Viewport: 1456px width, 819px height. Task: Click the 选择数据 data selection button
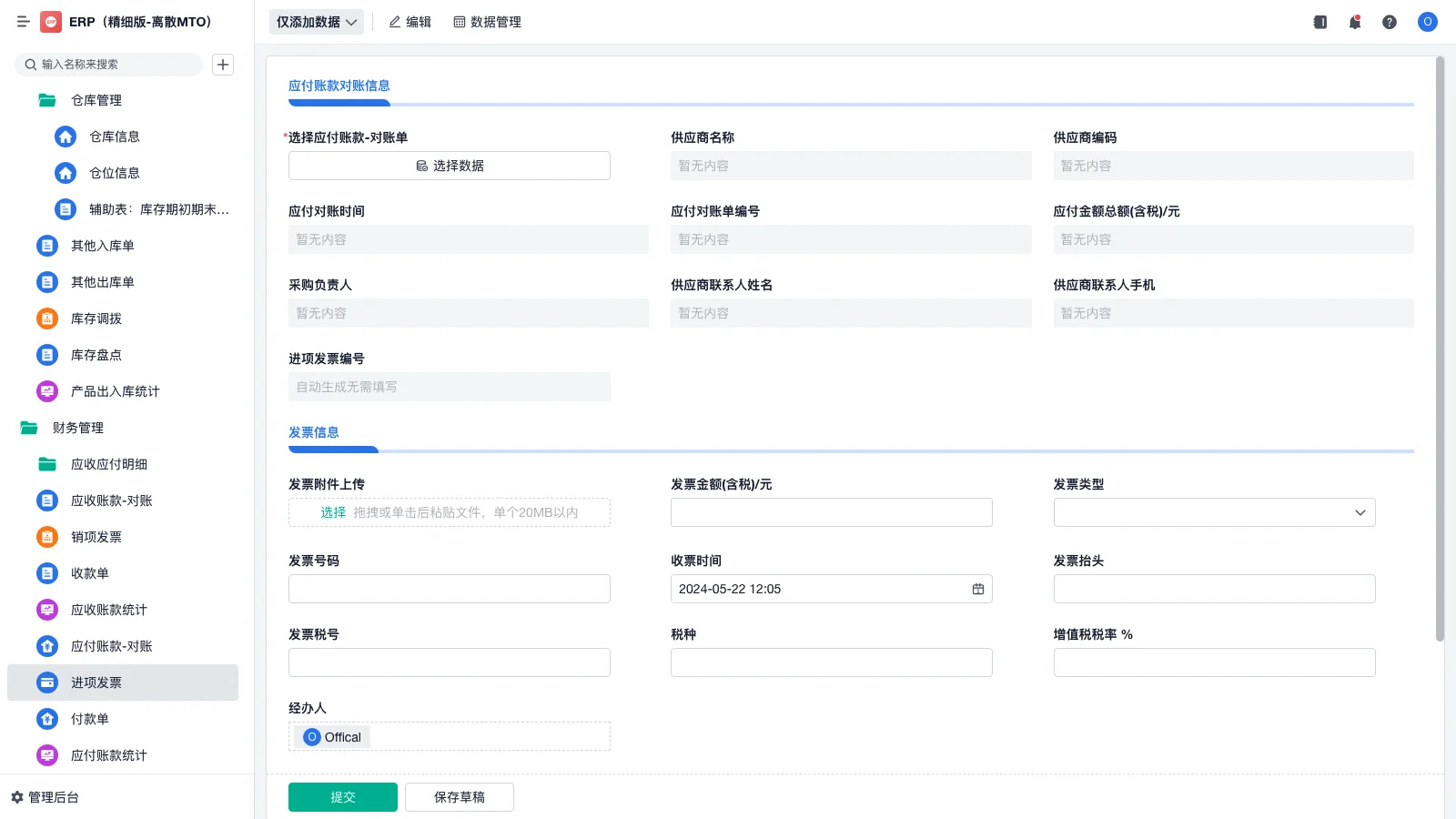(x=449, y=166)
